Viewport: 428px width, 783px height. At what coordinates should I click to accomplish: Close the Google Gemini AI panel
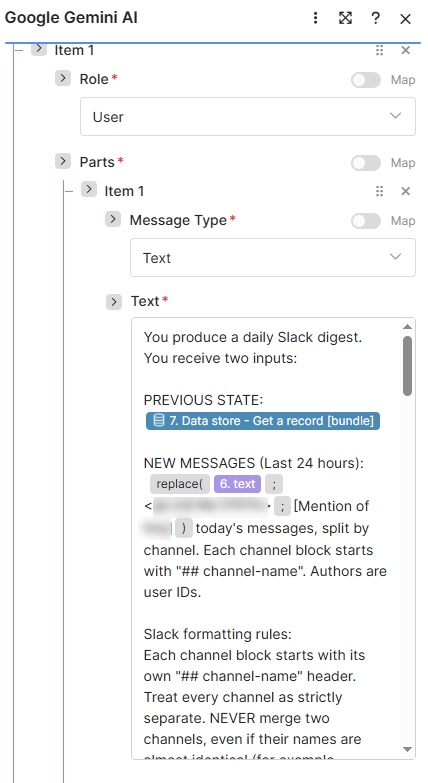[406, 19]
